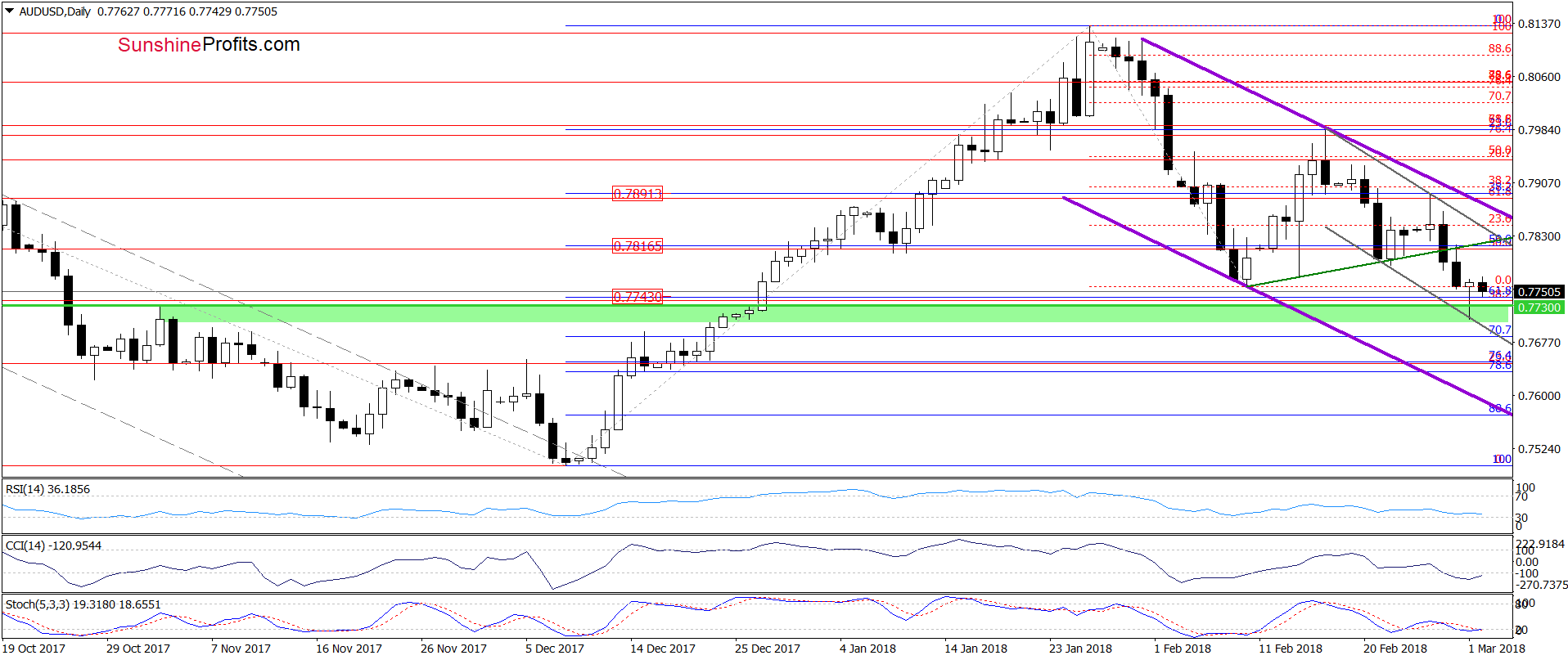
Task: Click the 19 Oct 2017 date label
Action: (x=34, y=649)
